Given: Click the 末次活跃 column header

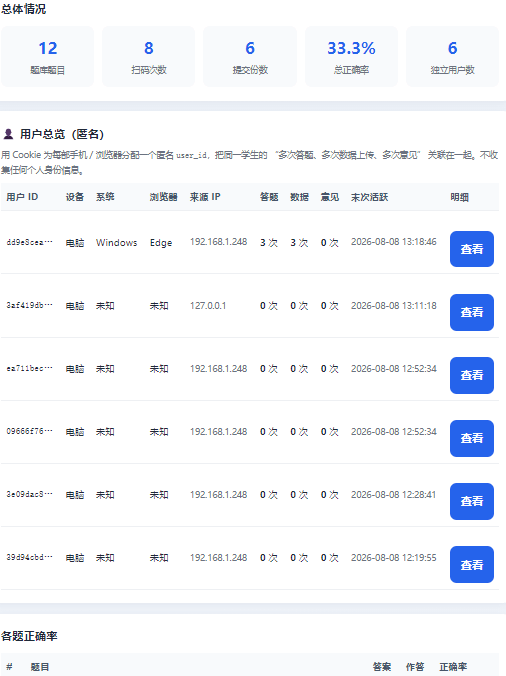Looking at the screenshot, I should pyautogui.click(x=369, y=197).
